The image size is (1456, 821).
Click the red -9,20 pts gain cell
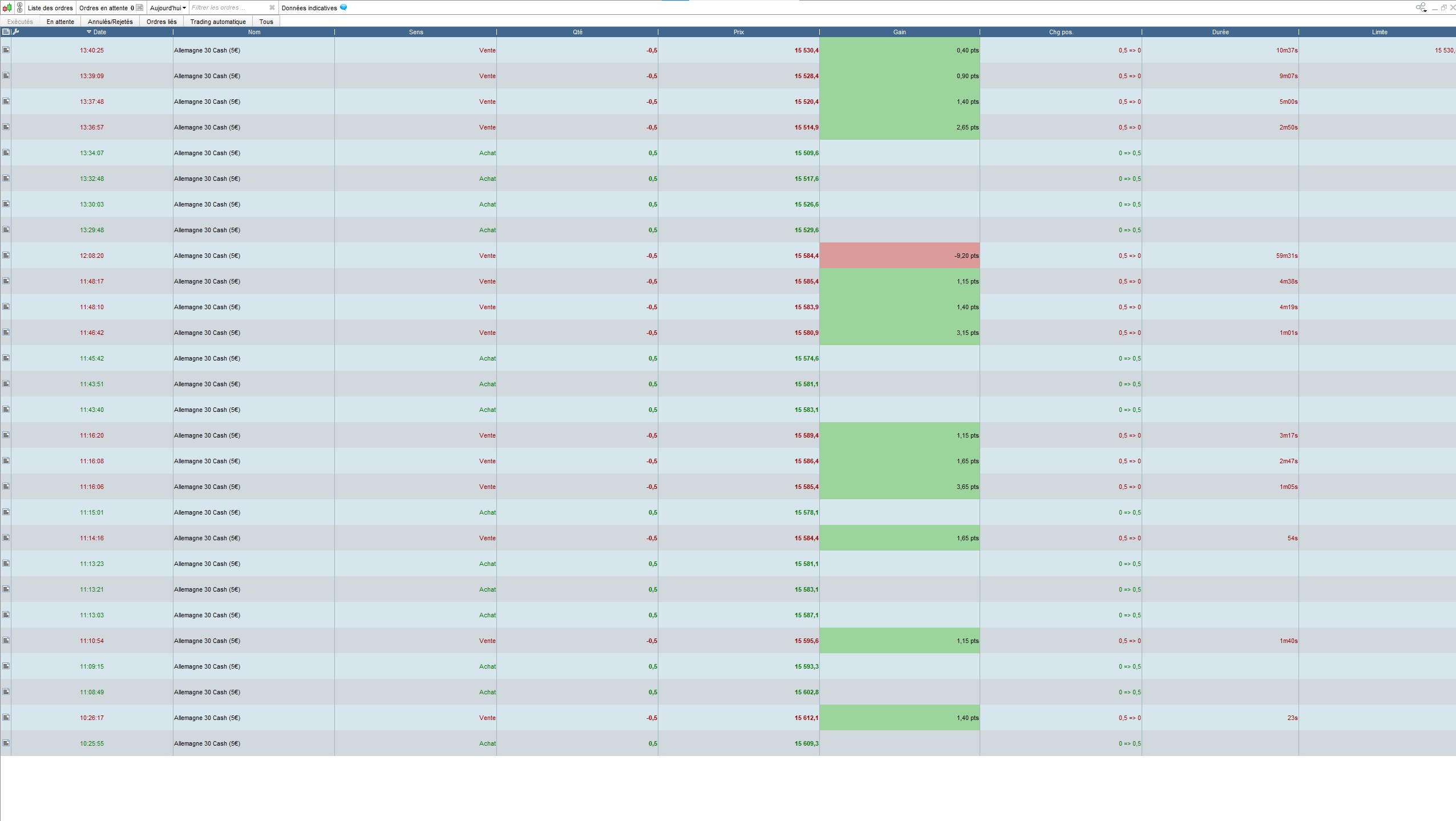click(x=899, y=256)
